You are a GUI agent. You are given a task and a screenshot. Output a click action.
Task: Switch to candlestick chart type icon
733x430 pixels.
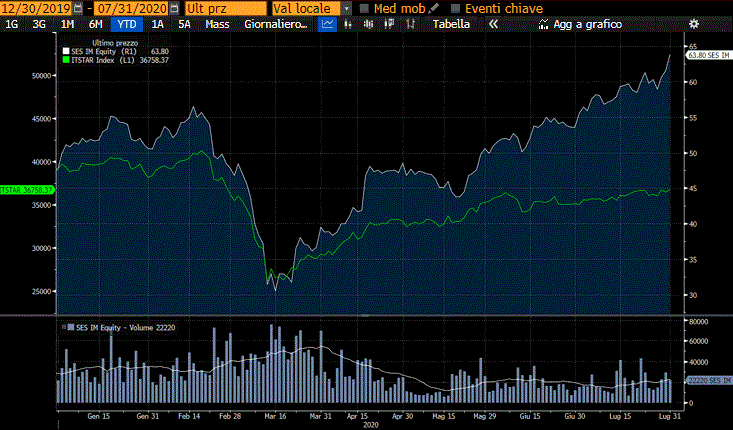368,24
